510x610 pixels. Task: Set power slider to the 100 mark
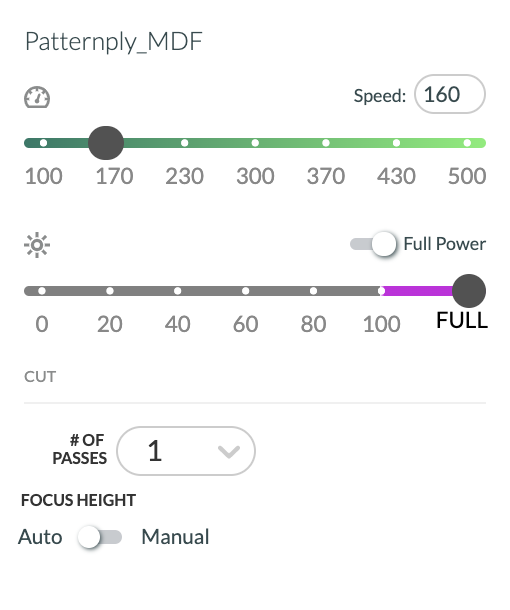tap(381, 291)
